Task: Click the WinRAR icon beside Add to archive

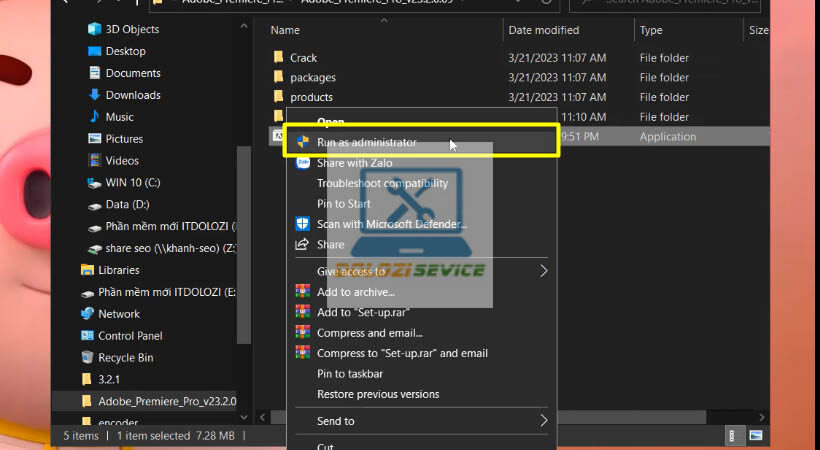Action: [301, 292]
